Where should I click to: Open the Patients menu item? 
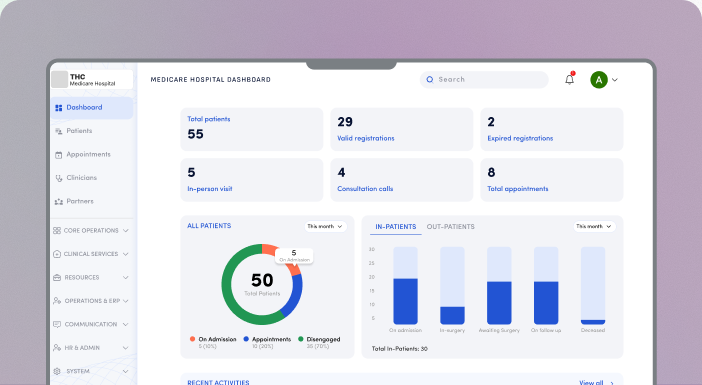pos(92,131)
